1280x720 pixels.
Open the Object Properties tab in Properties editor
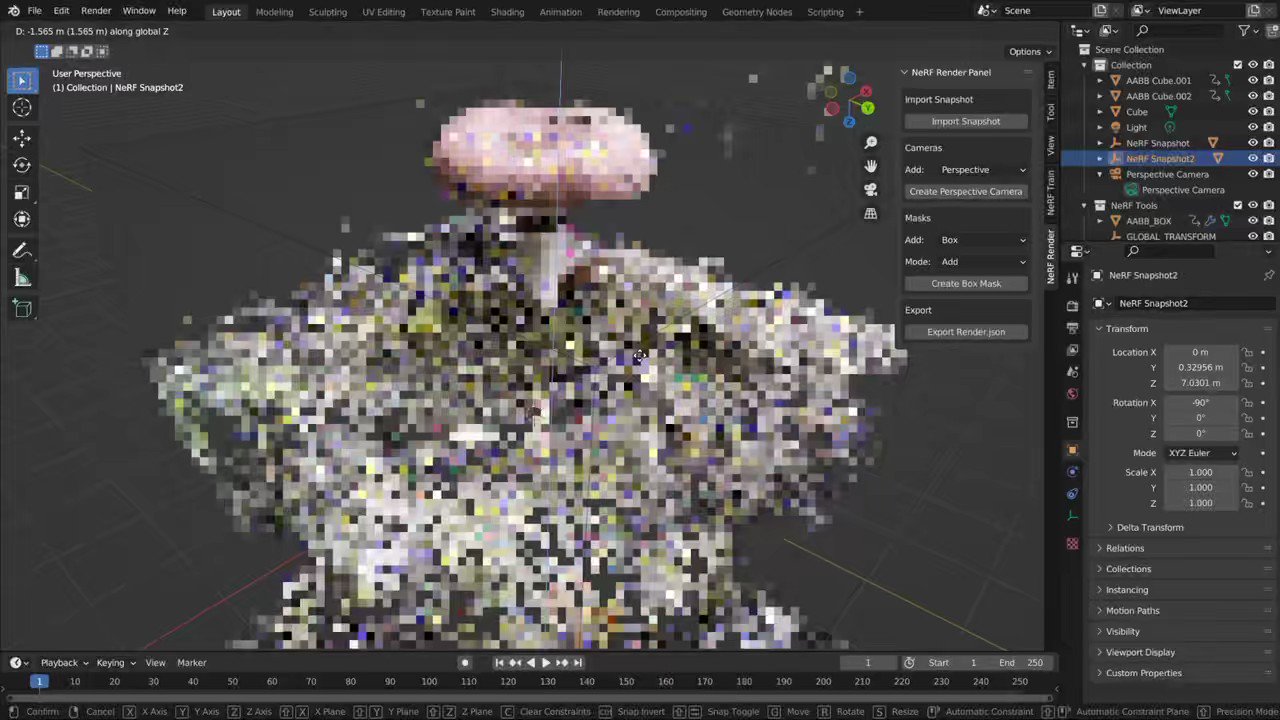pos(1072,449)
